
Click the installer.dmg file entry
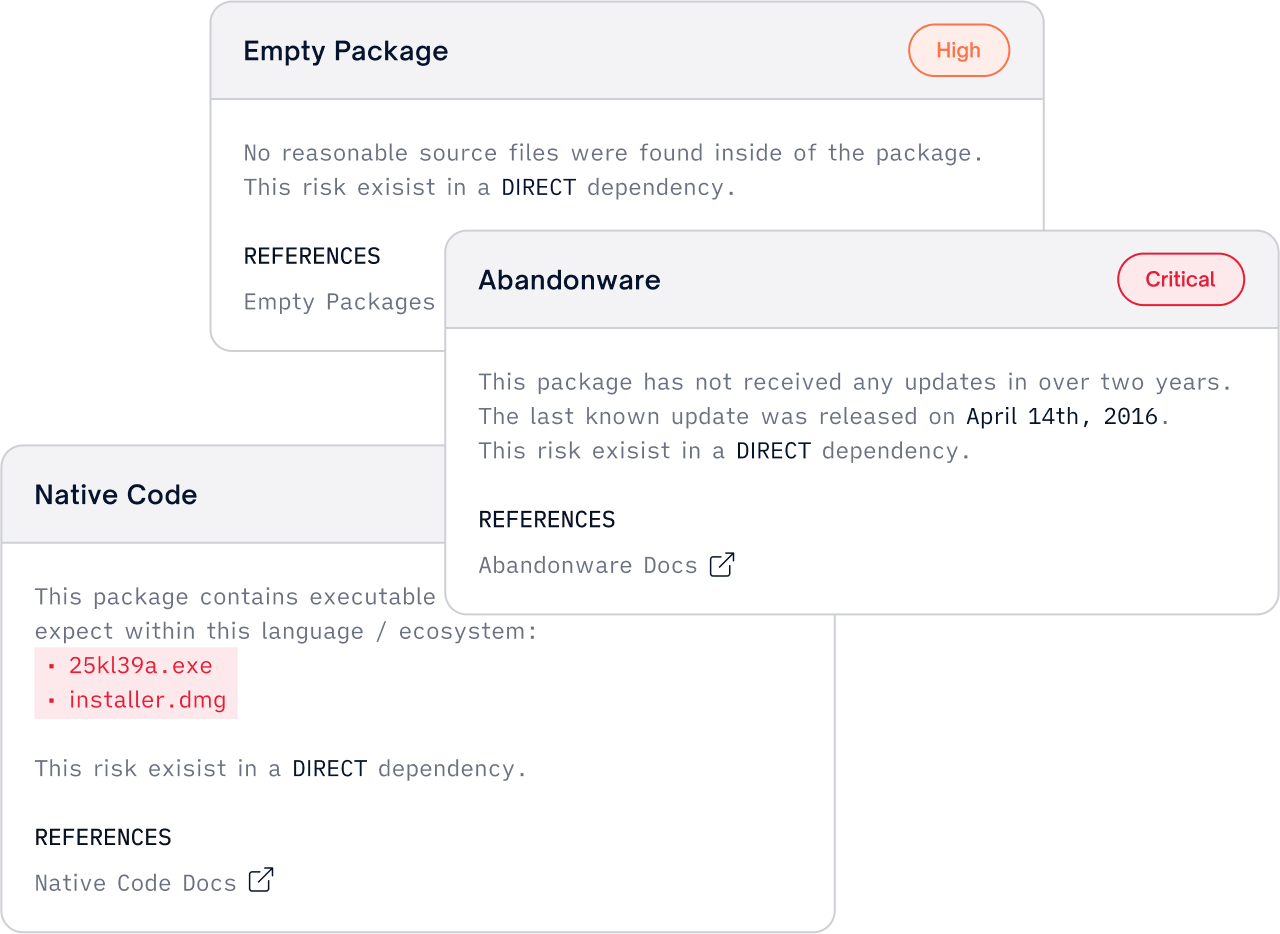coord(136,700)
